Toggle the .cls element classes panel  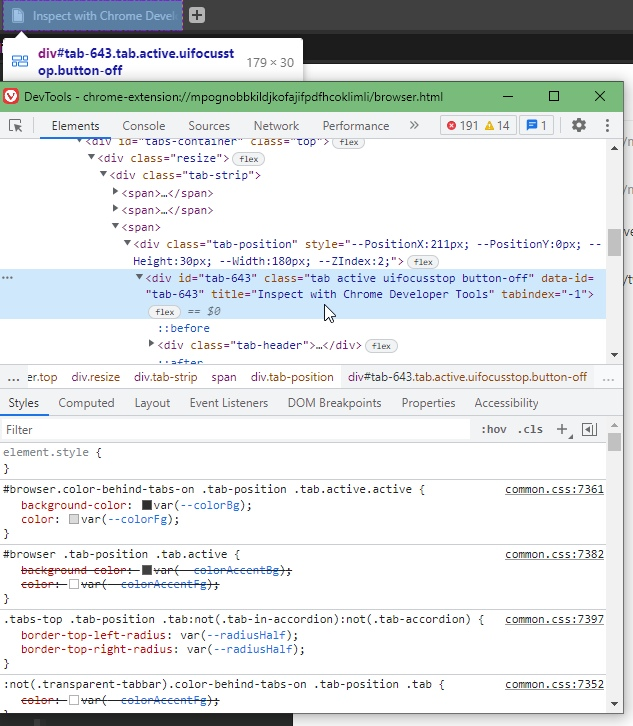pyautogui.click(x=530, y=429)
